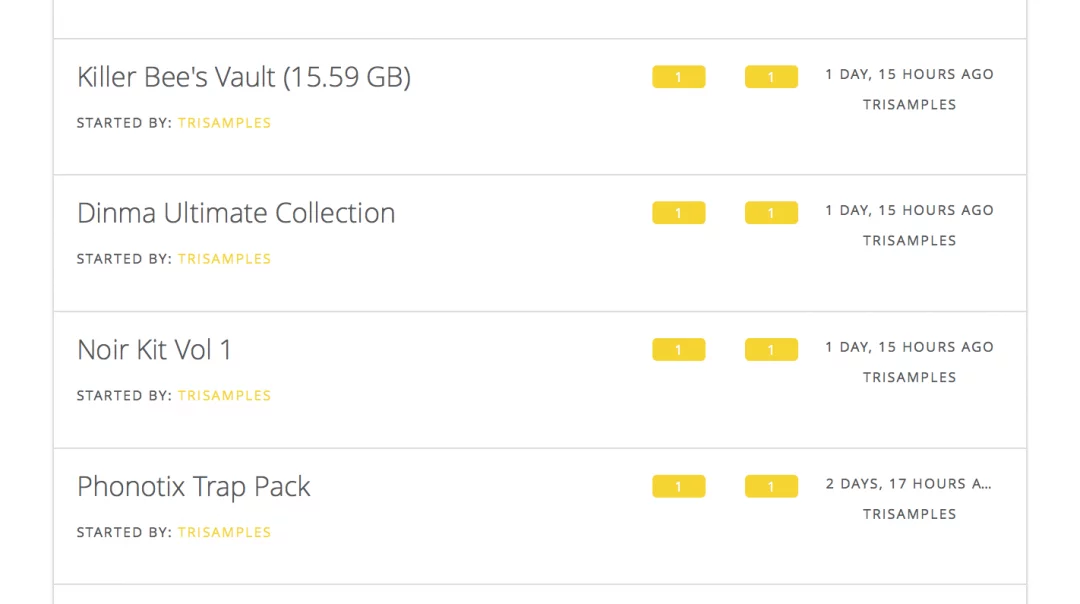Click second yellow count badge for Phonotix Trap Pack
Viewport: 1080px width, 604px height.
tap(771, 486)
